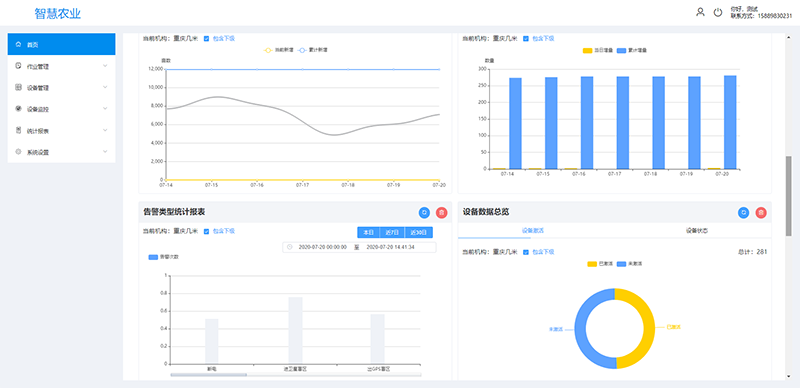Click 07-17 label on line chart axis
This screenshot has width=800, height=388.
(302, 185)
